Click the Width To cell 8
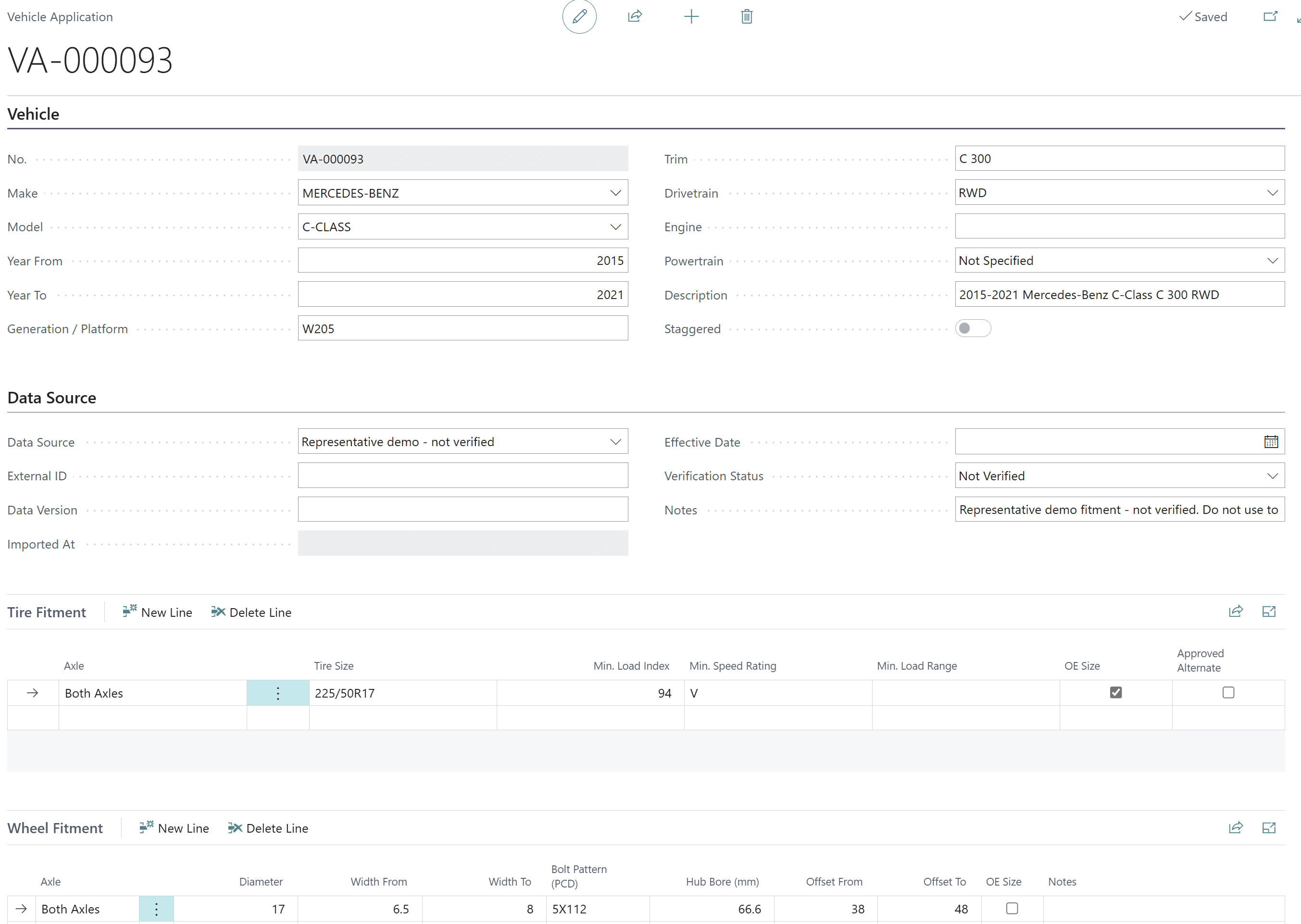1301x924 pixels. tap(484, 909)
